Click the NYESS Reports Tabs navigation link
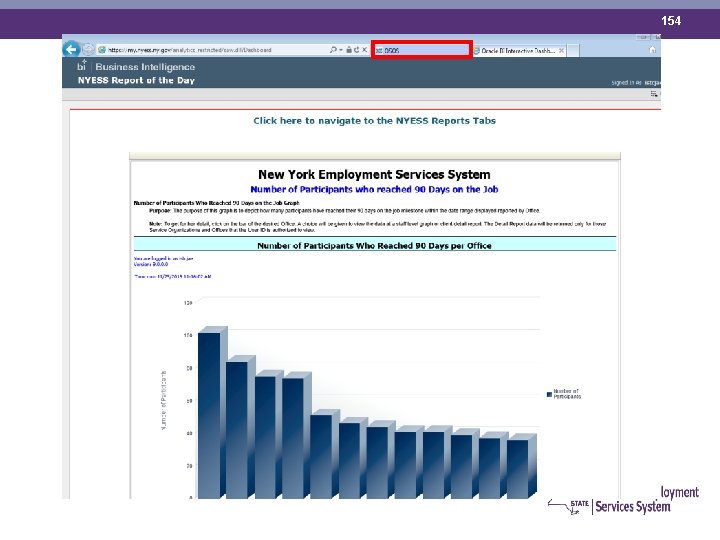 point(374,121)
